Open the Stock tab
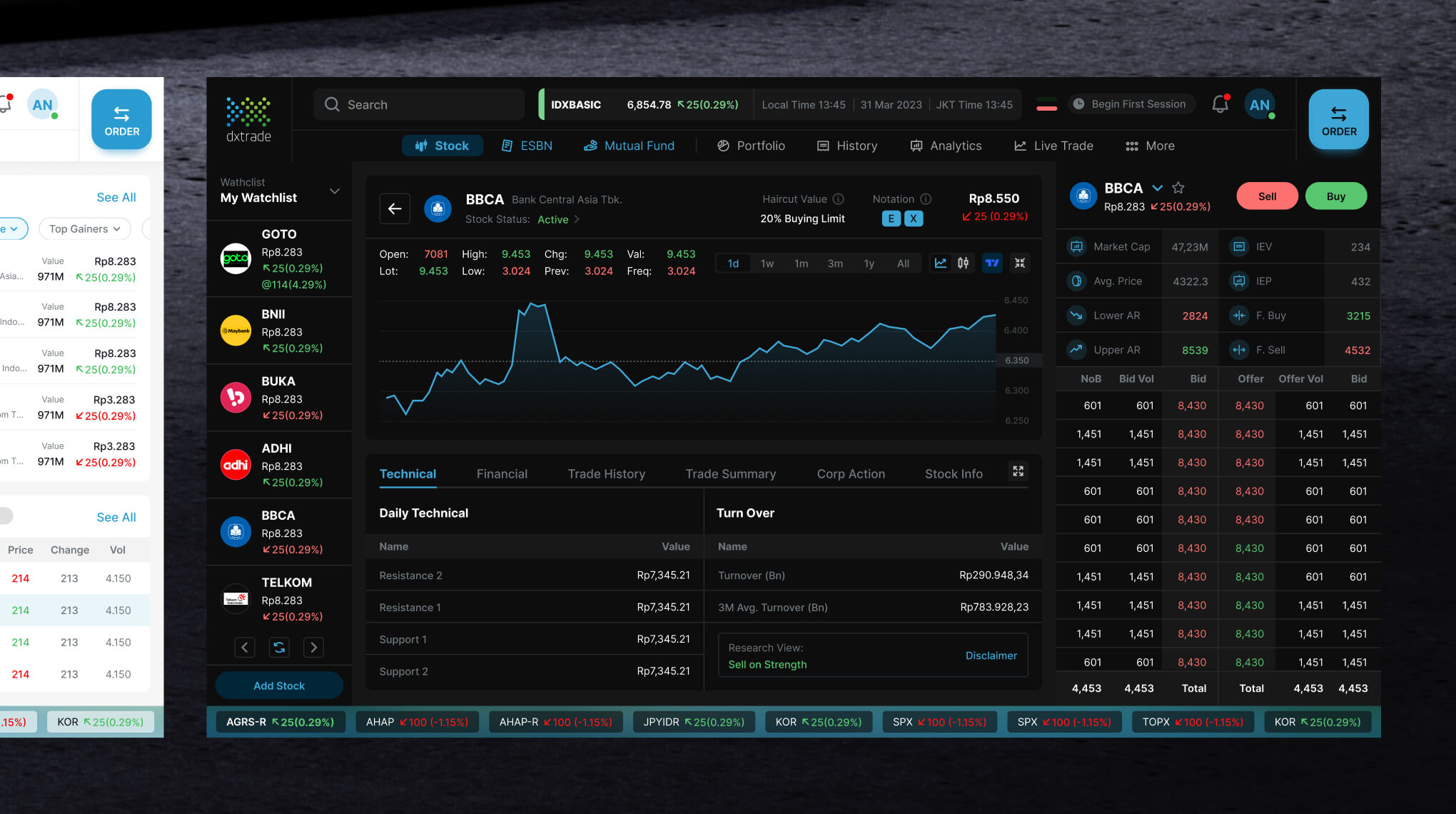This screenshot has height=814, width=1456. 442,146
